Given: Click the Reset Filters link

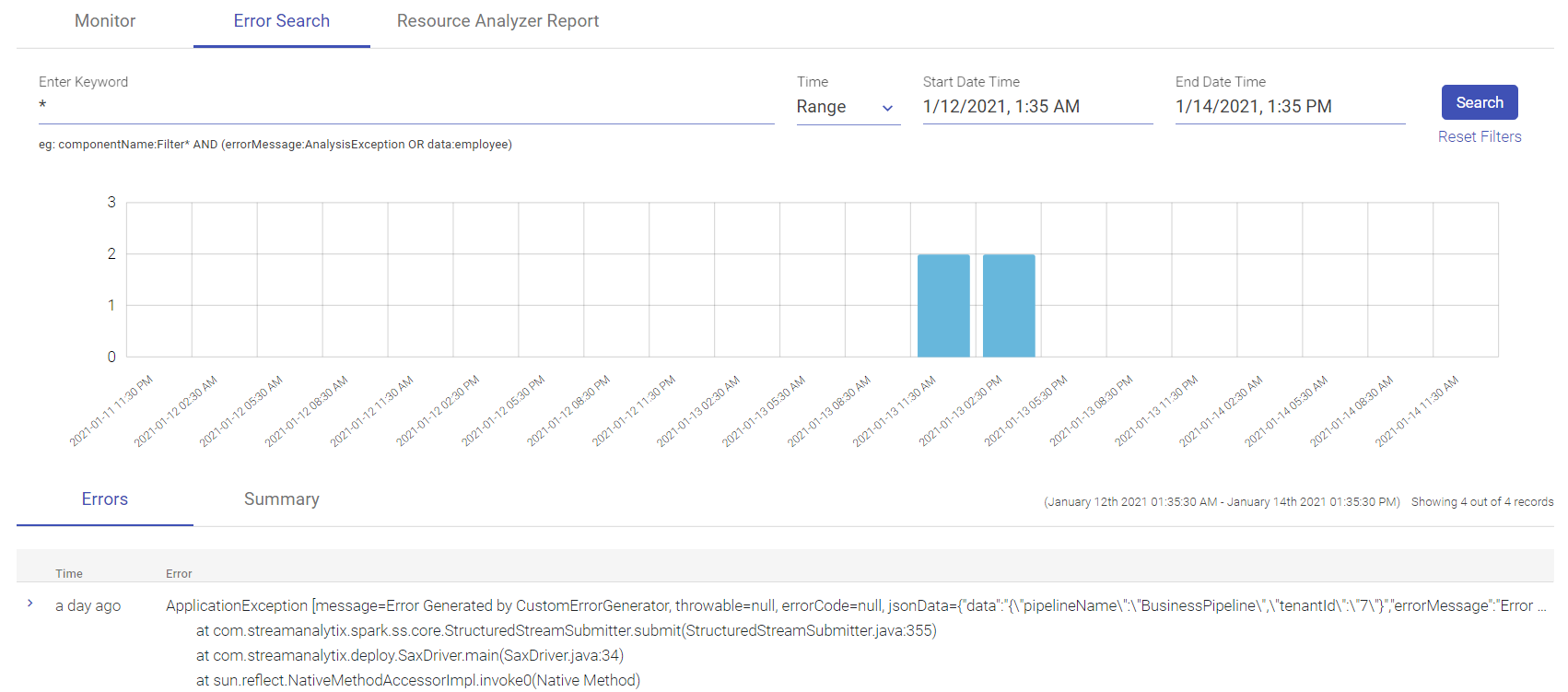Looking at the screenshot, I should [x=1480, y=136].
